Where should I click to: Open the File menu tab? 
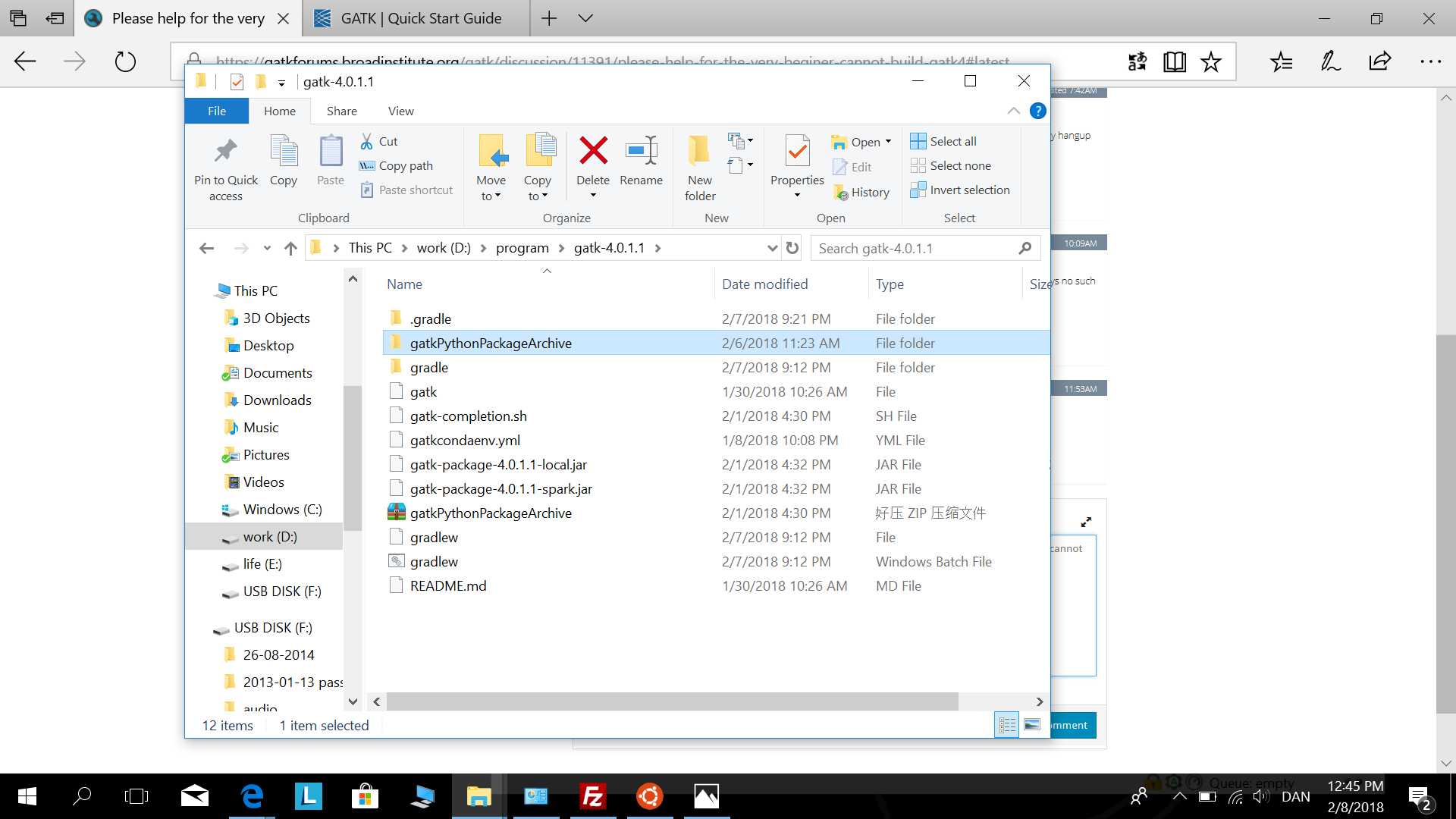pyautogui.click(x=217, y=111)
